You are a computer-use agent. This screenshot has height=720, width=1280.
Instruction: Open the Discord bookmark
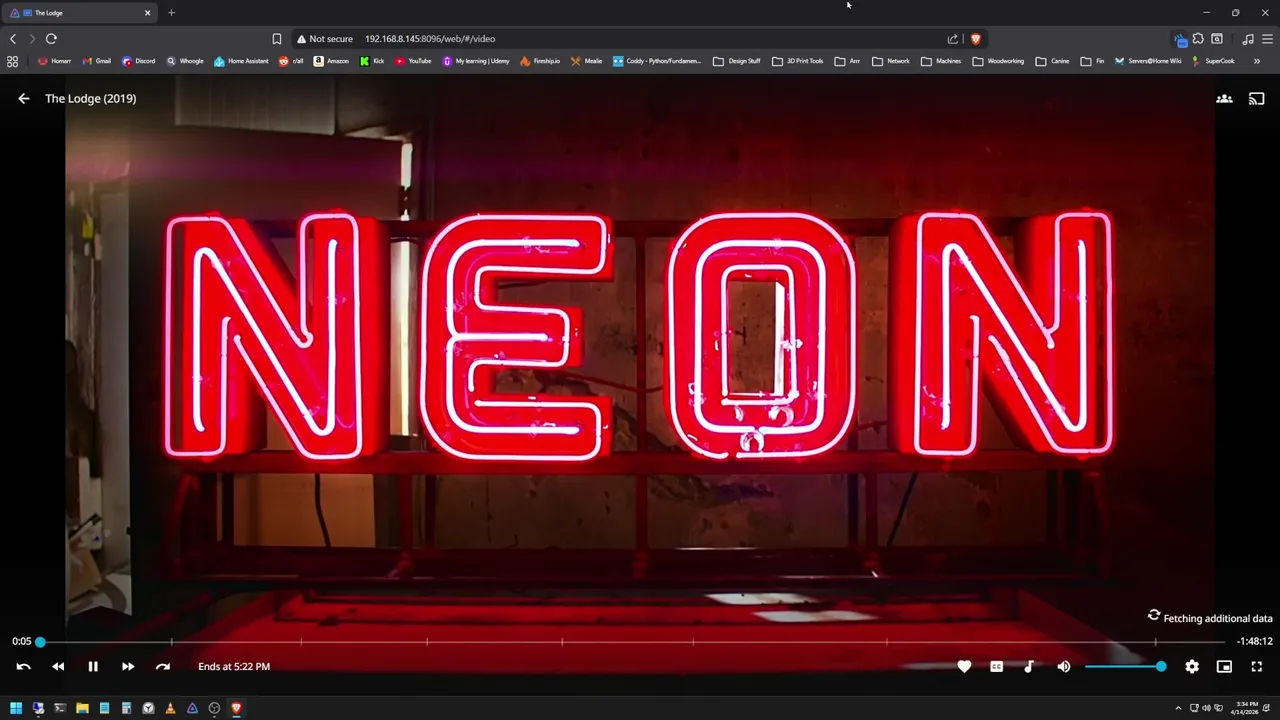[138, 61]
